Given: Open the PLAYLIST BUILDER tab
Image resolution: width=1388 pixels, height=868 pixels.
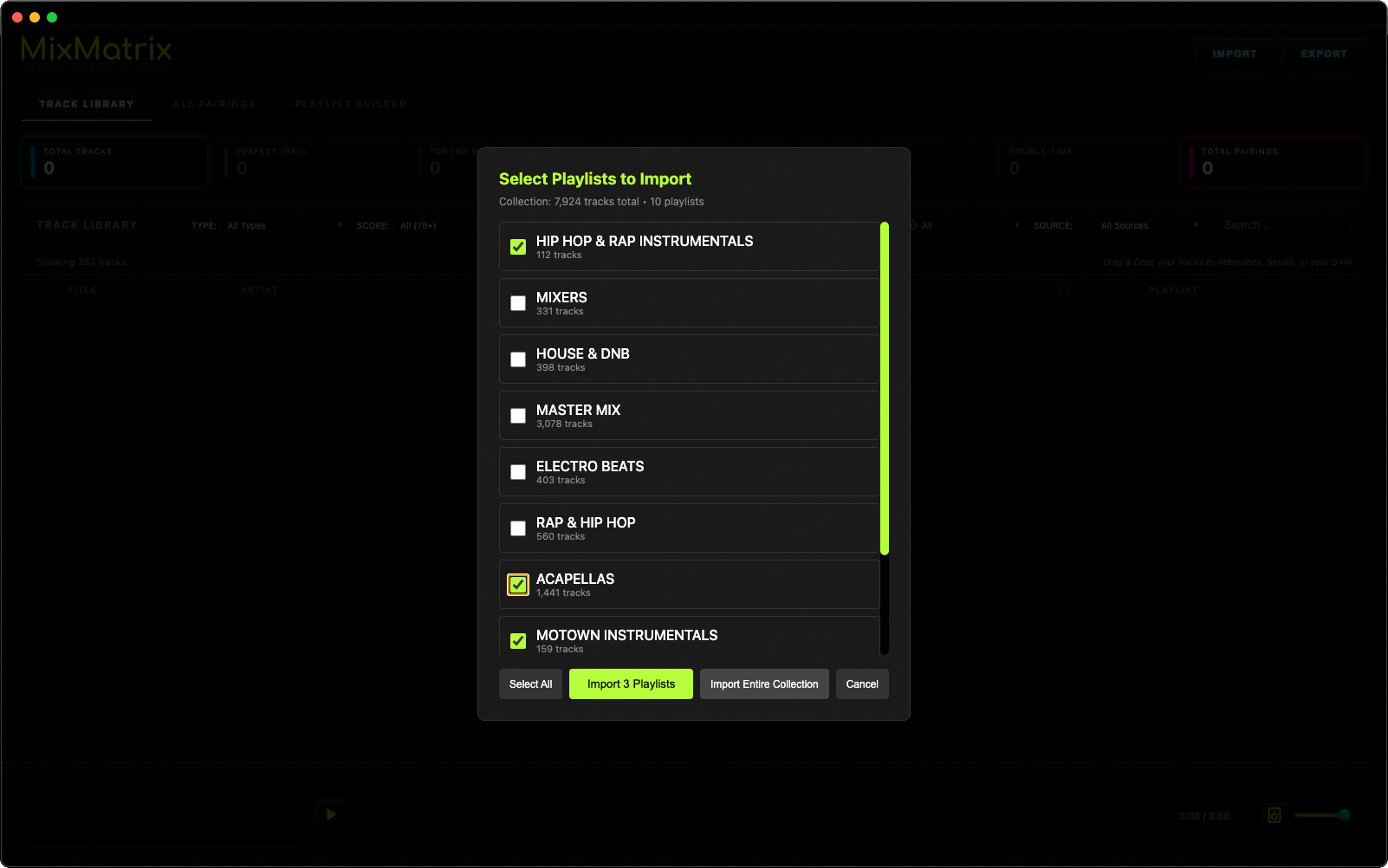Looking at the screenshot, I should [x=350, y=104].
